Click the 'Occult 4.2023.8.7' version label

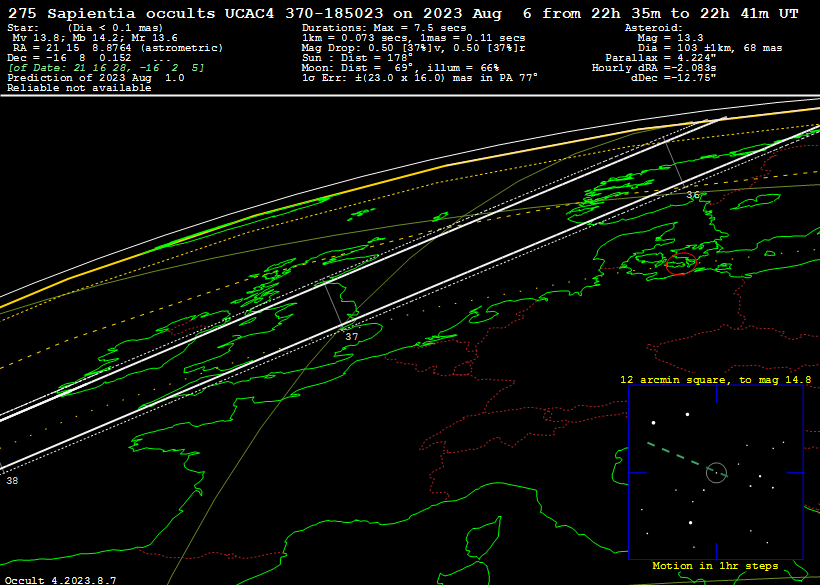coord(60,579)
